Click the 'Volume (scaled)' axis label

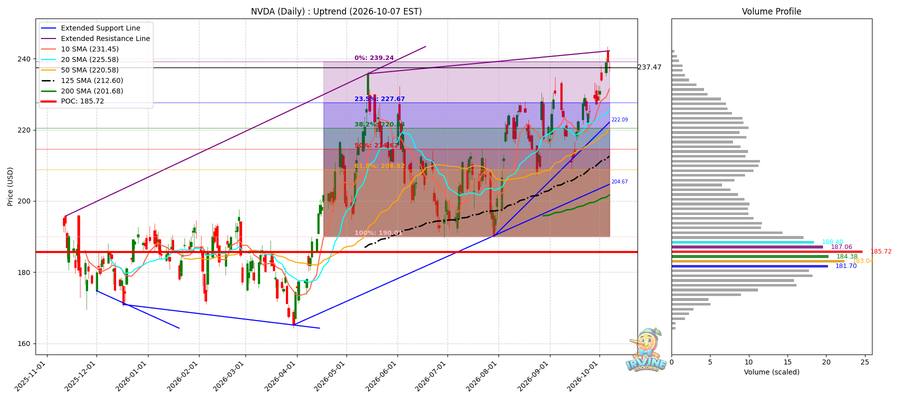tap(771, 372)
